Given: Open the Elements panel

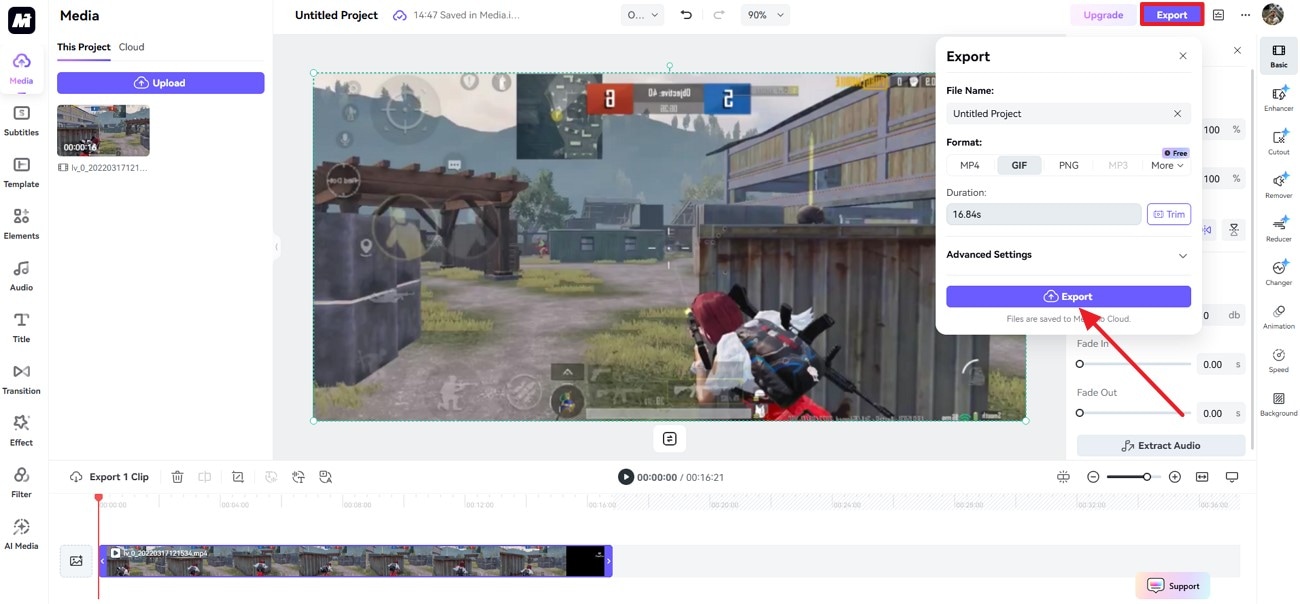Looking at the screenshot, I should (21, 224).
